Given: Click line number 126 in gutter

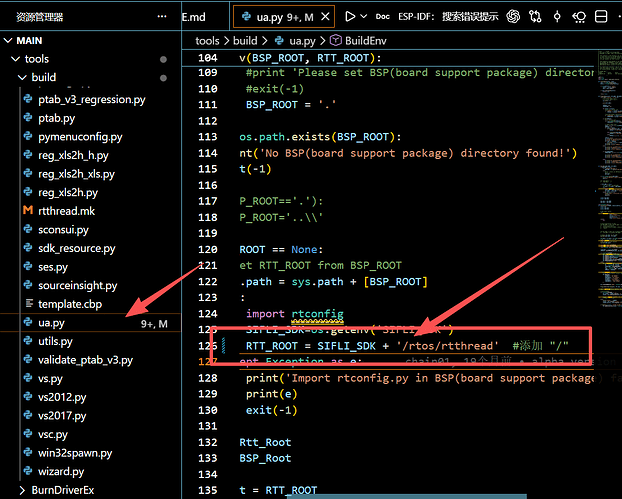Looking at the screenshot, I should [x=207, y=346].
